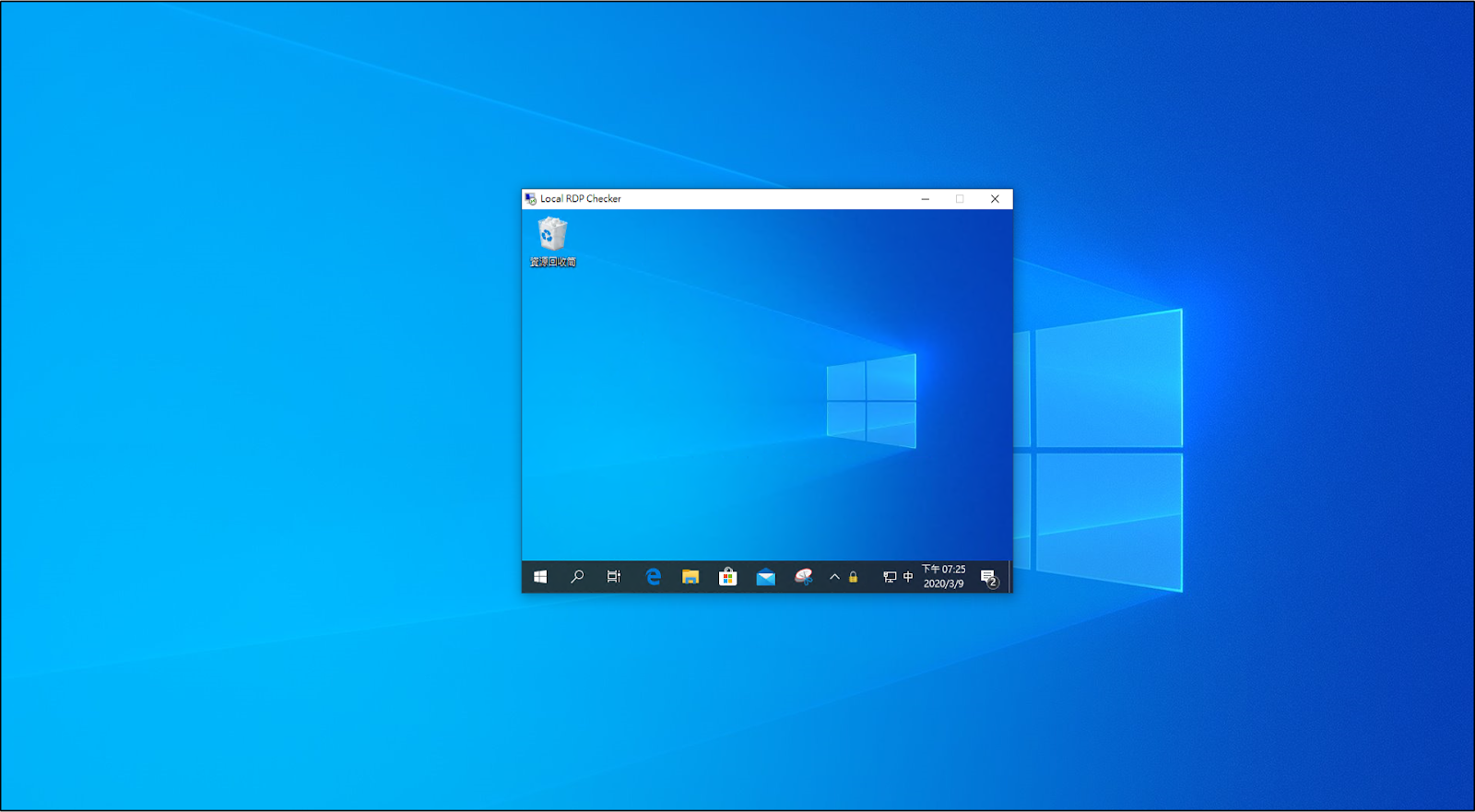Screen dimensions: 1475x812
Task: Click the taskbar search magnifier icon
Action: pos(577,577)
